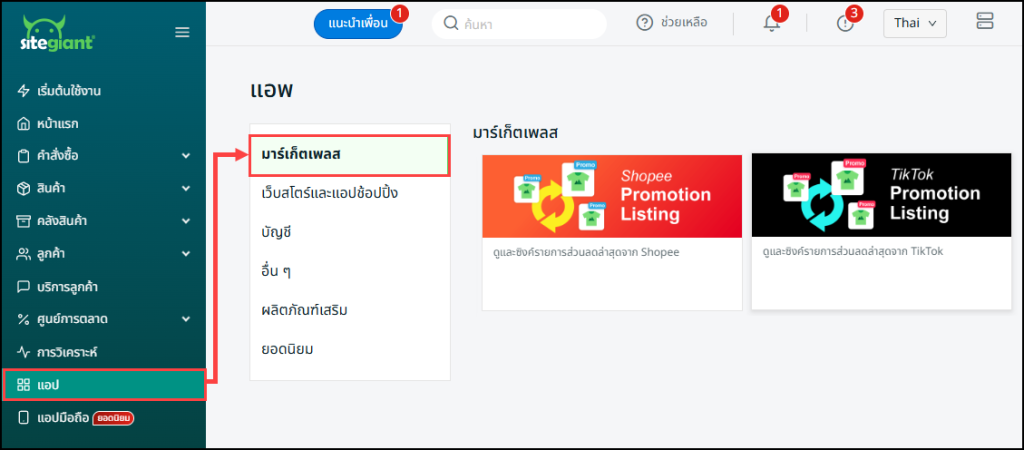Collapse the sidebar with the hamburger icon
The image size is (1024, 450).
pos(182,32)
